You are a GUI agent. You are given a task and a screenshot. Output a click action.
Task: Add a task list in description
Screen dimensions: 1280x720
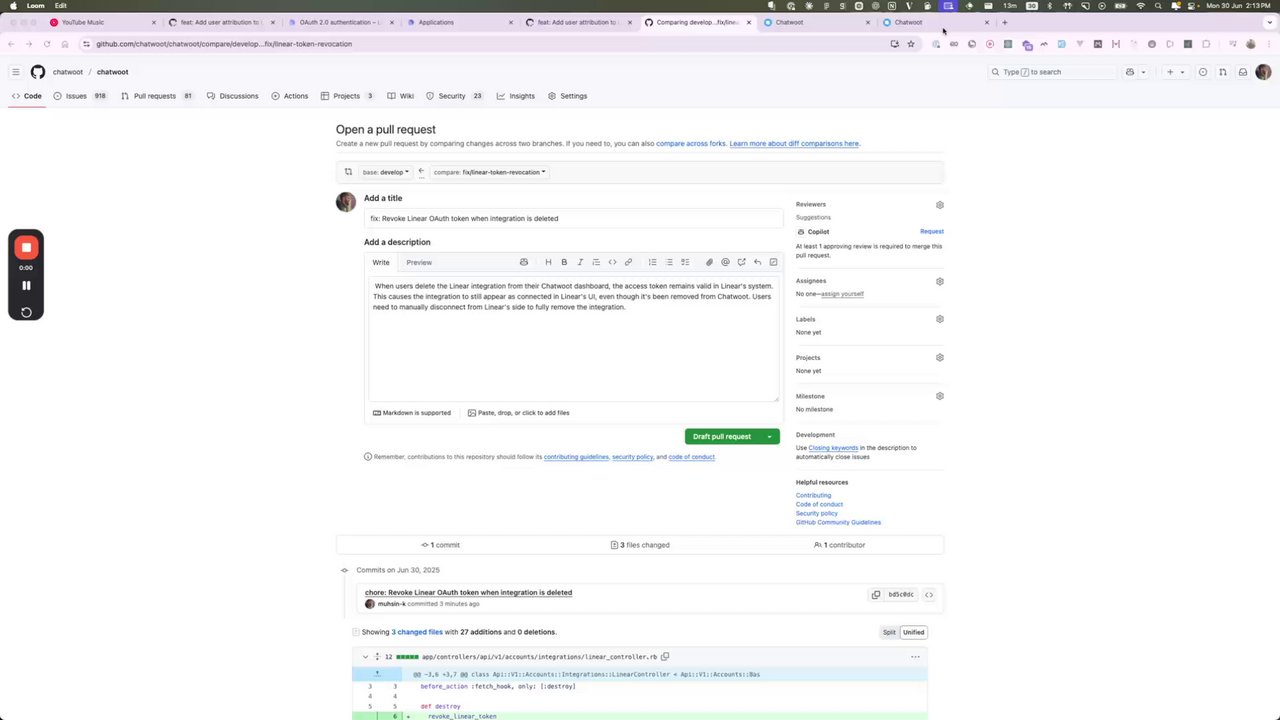685,262
